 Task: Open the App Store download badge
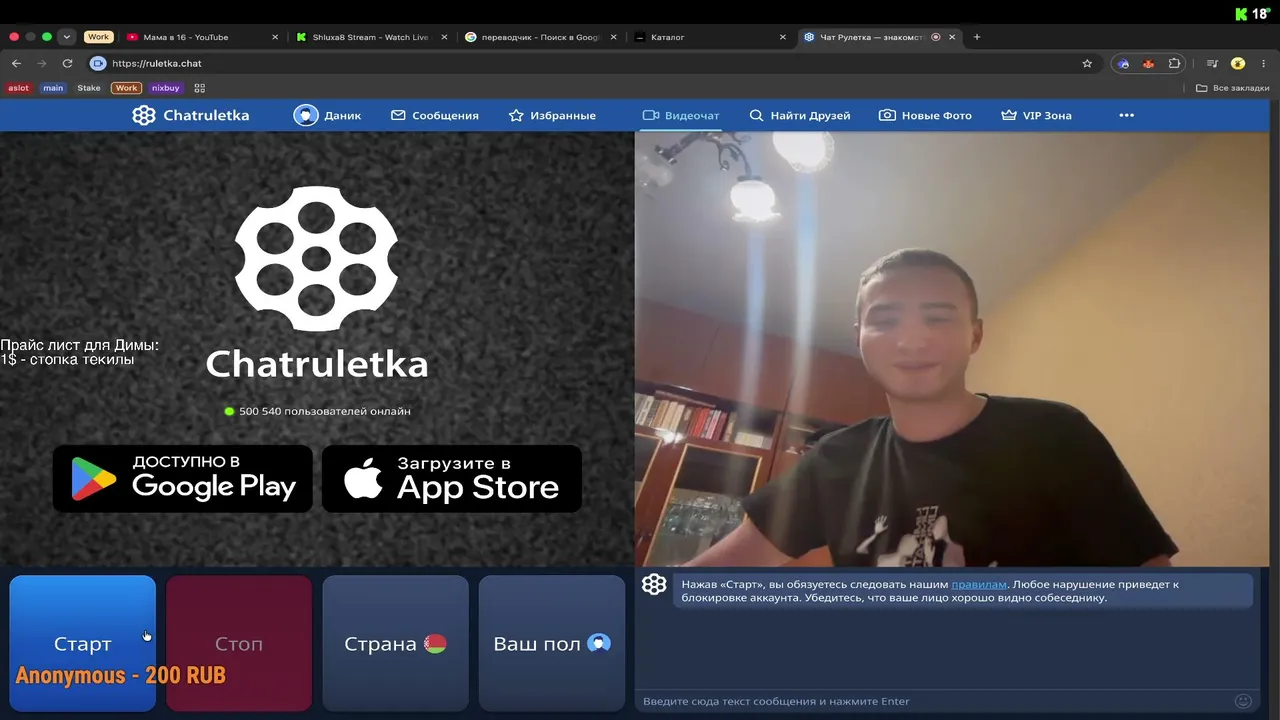click(452, 479)
